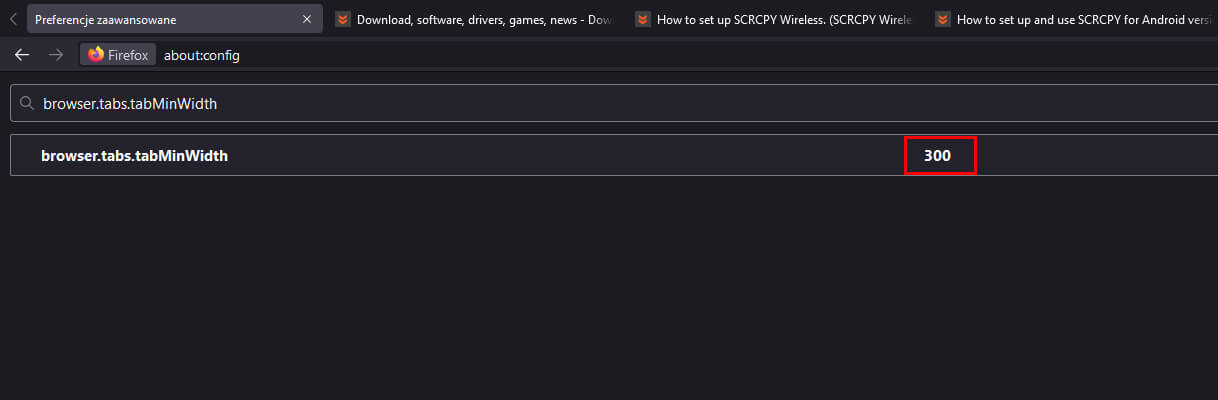This screenshot has height=400, width=1218.
Task: Click the Firefox logo in the address bar
Action: coord(96,55)
